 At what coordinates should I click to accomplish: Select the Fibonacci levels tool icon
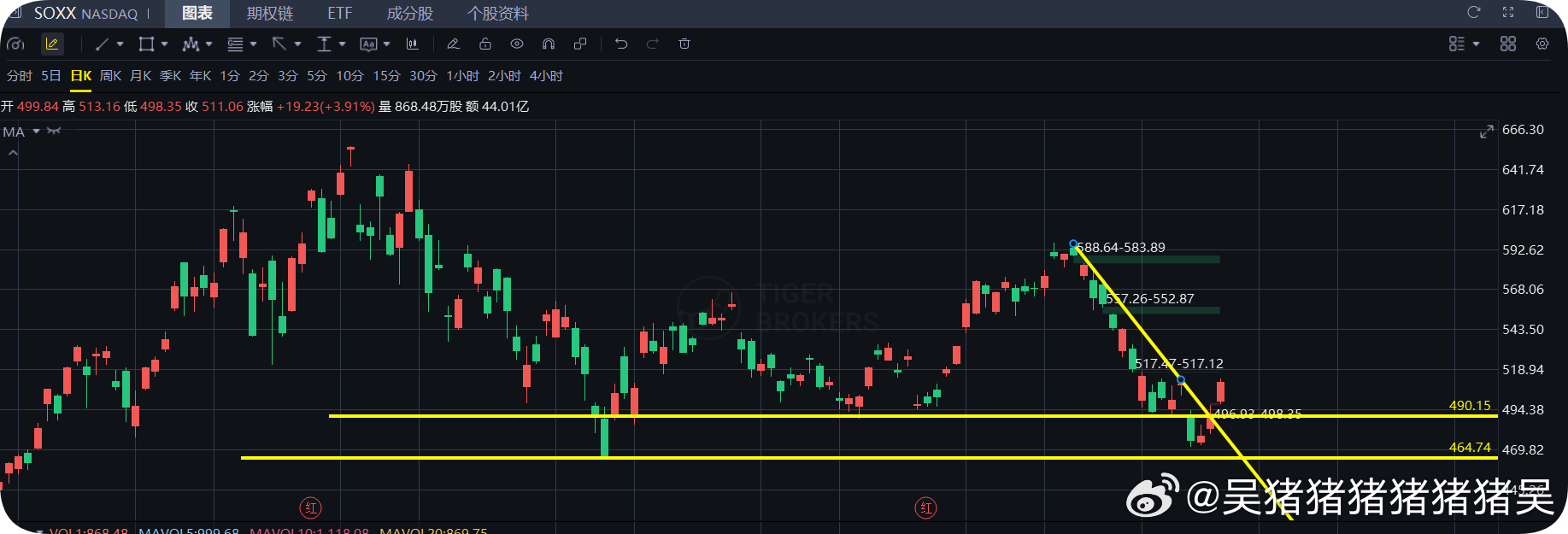tap(235, 44)
